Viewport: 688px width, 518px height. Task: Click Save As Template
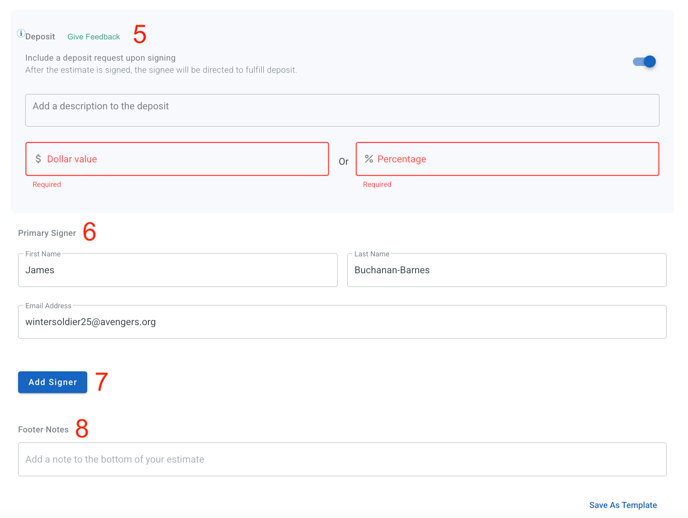click(623, 505)
